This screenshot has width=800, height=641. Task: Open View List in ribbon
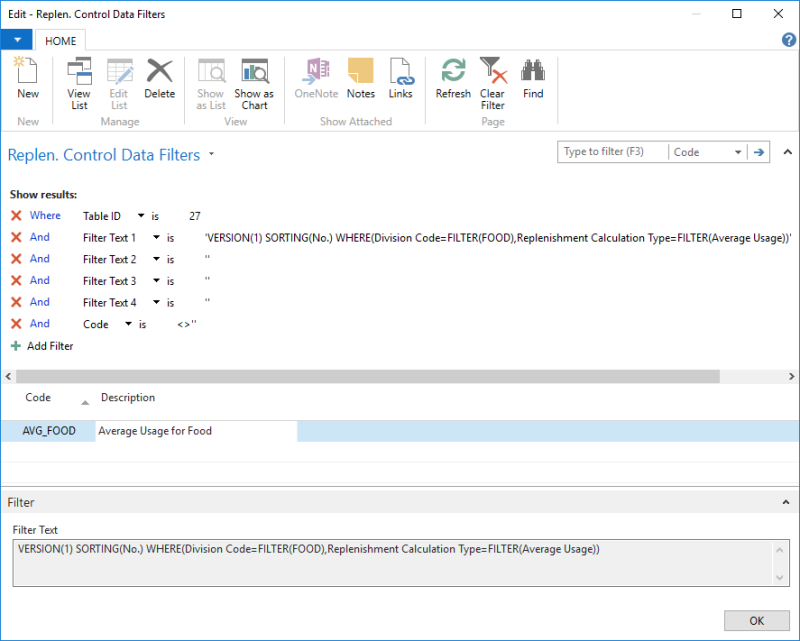pyautogui.click(x=79, y=84)
